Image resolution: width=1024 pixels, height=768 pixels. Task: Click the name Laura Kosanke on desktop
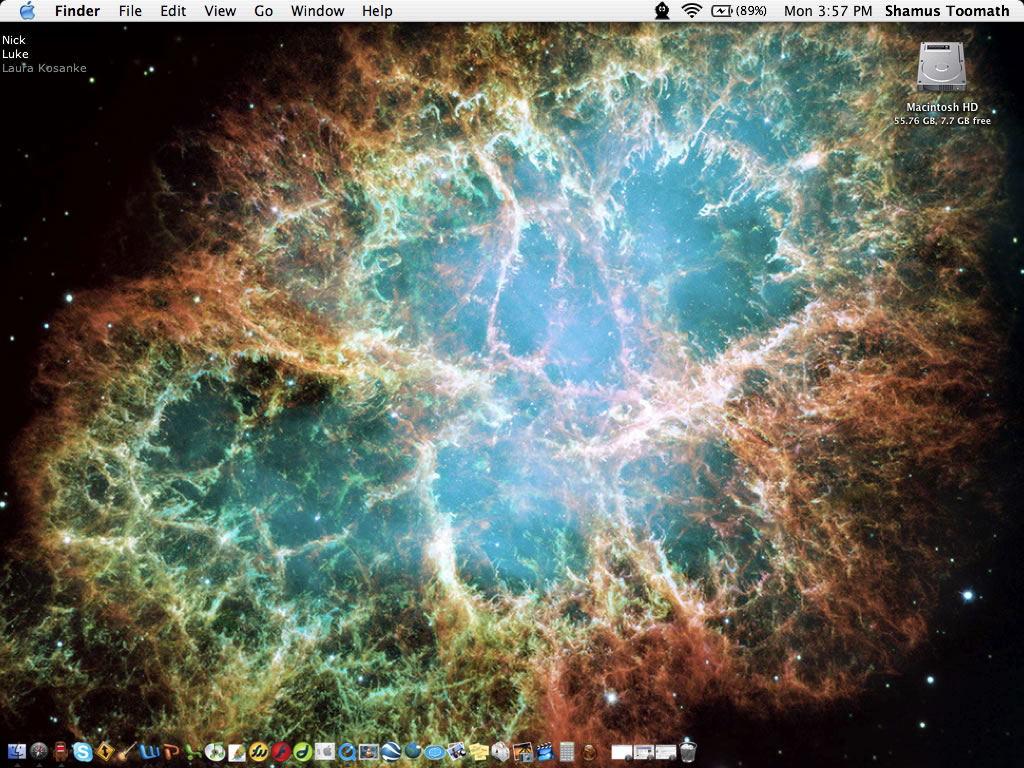pyautogui.click(x=44, y=68)
